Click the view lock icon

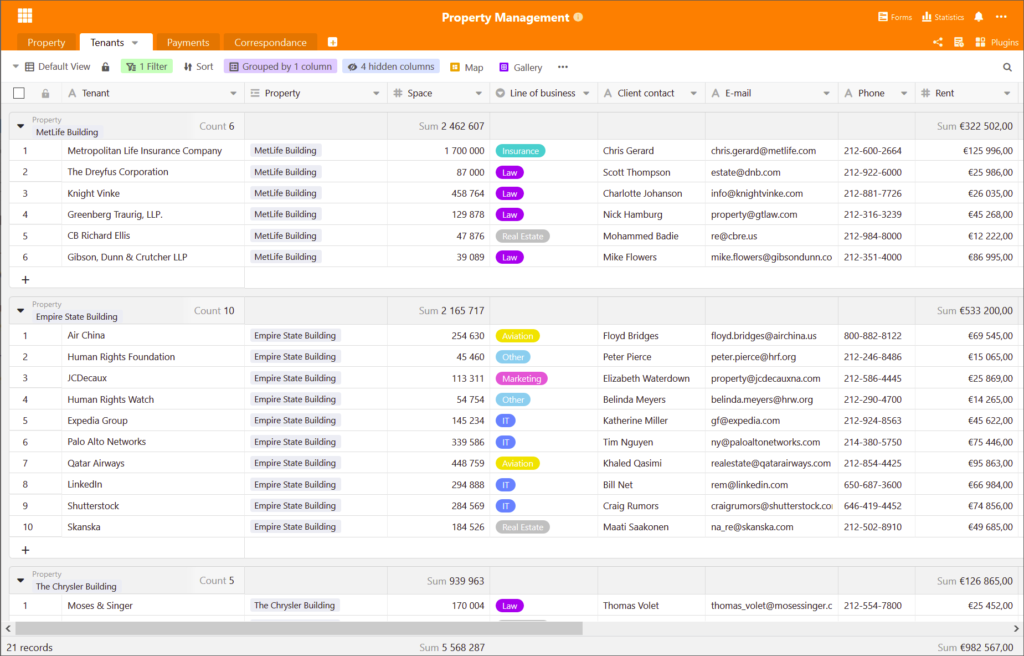pos(105,67)
